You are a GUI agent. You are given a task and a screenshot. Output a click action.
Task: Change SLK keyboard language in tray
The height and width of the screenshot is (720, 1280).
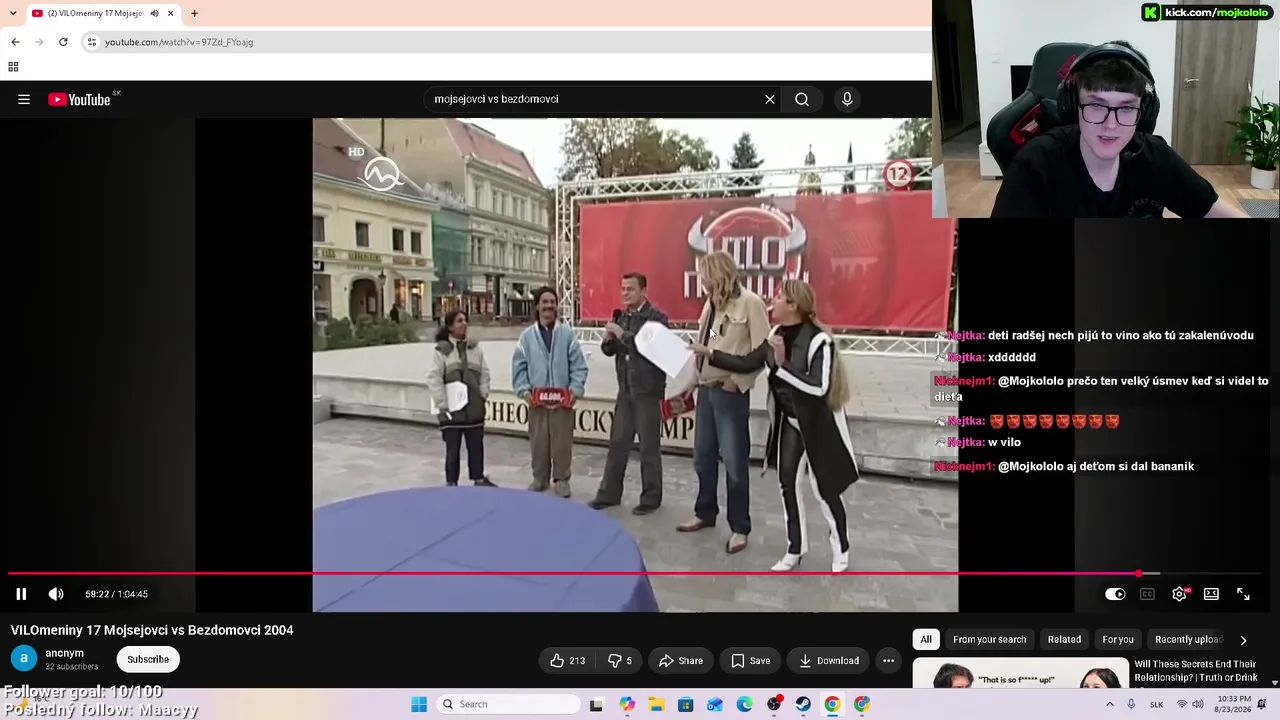[1156, 704]
